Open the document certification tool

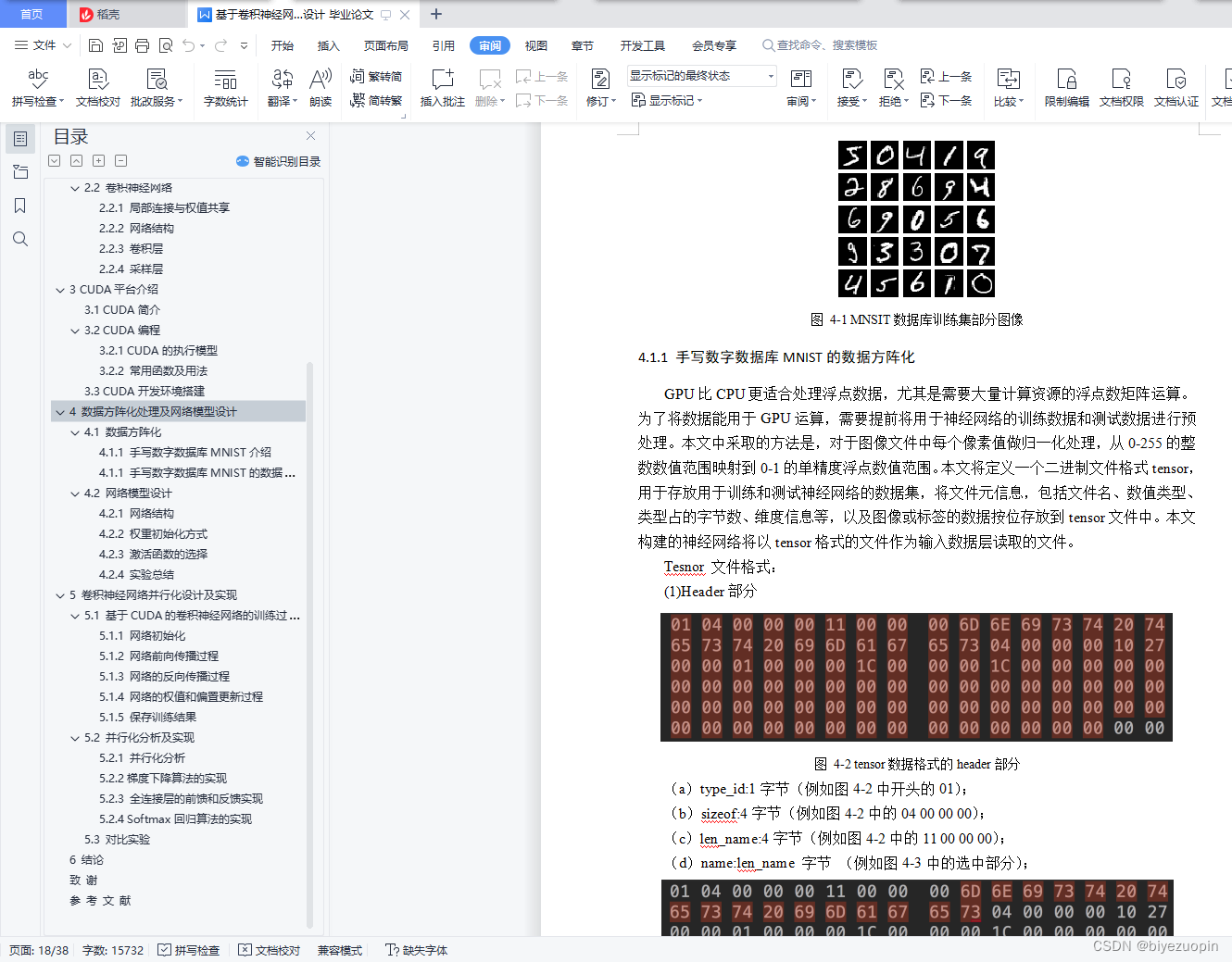(x=1176, y=87)
